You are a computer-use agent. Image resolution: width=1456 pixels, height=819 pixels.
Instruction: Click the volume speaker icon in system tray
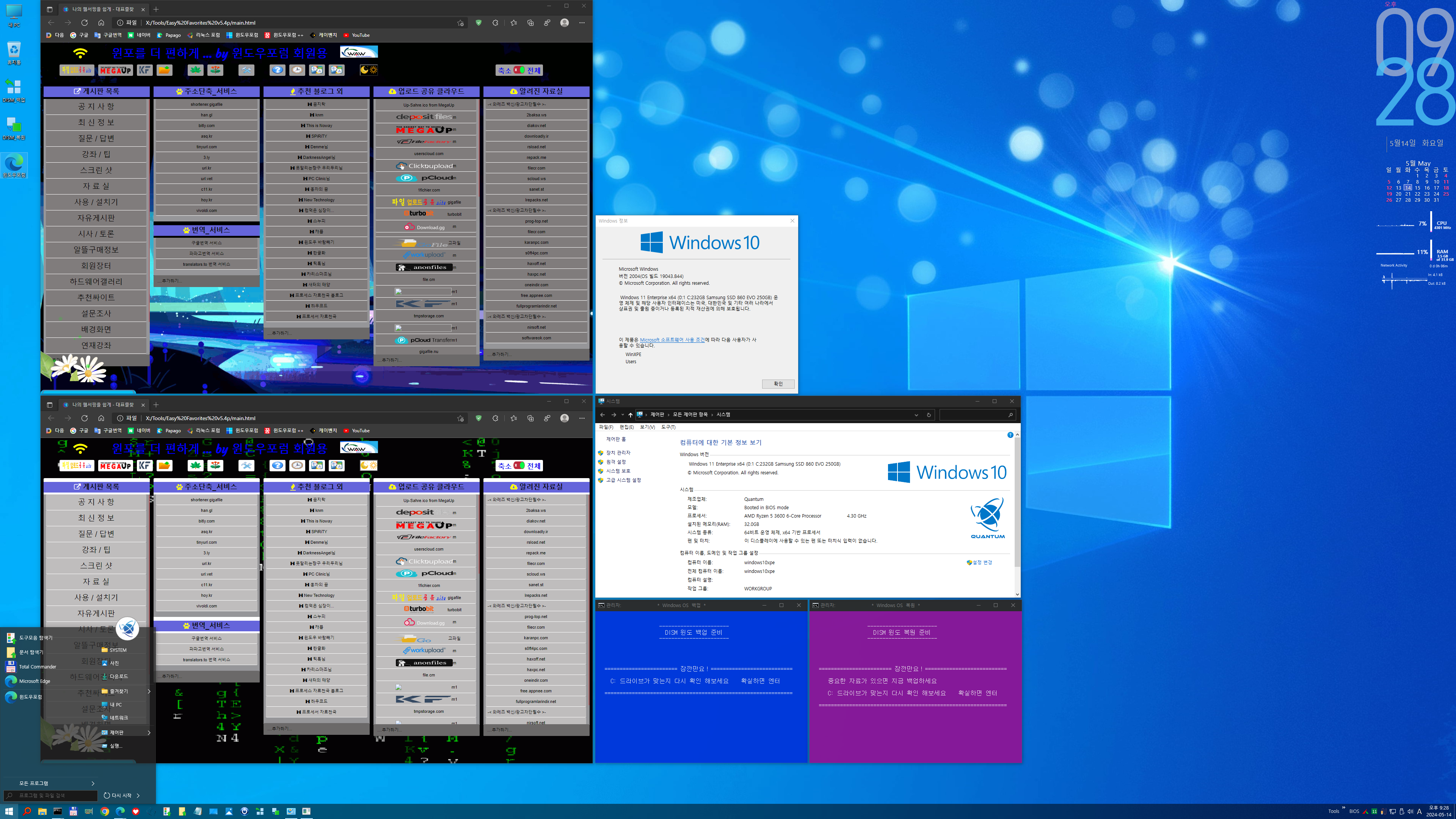pos(1410,812)
